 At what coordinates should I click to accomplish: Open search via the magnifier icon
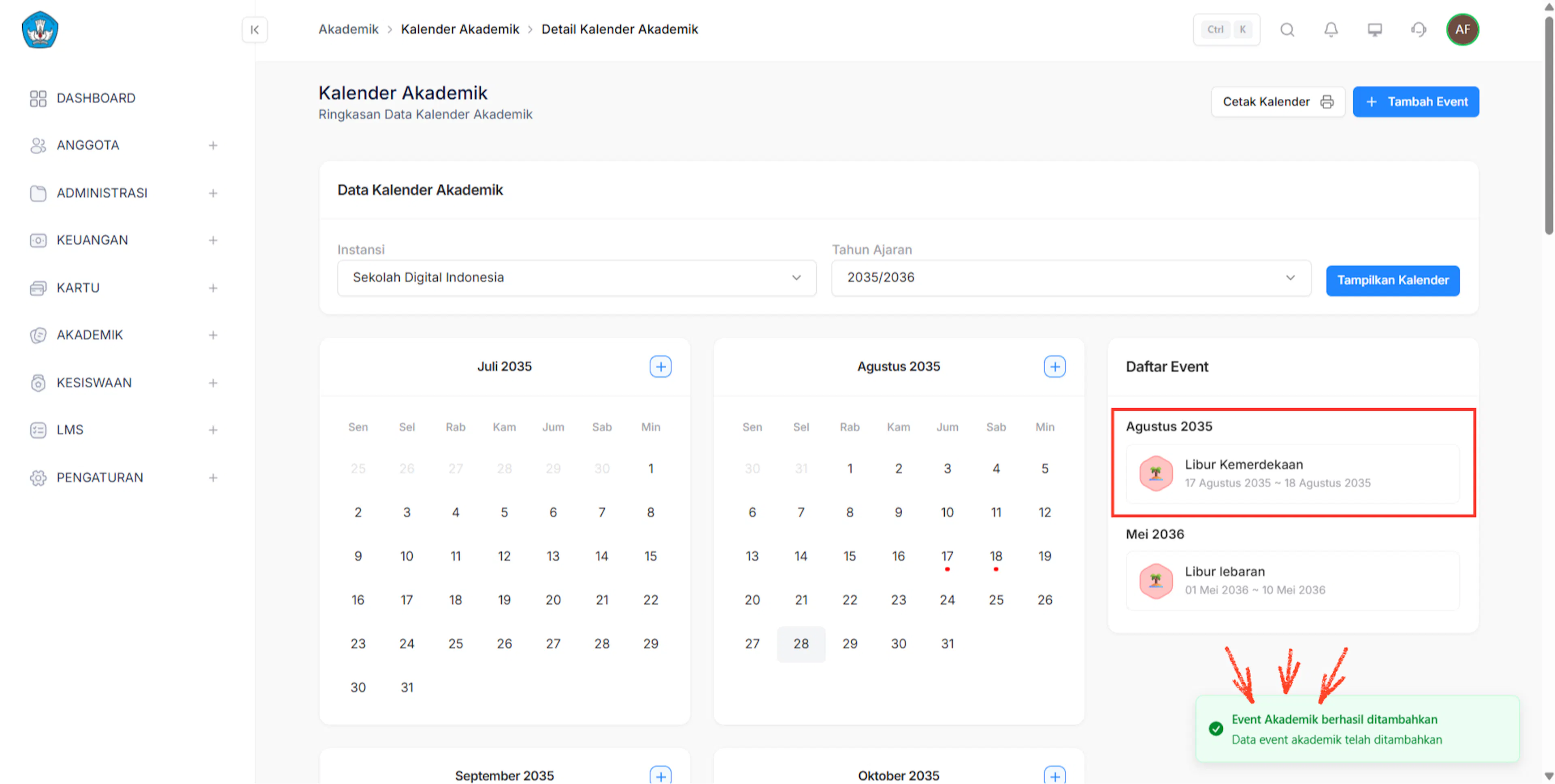(x=1287, y=30)
